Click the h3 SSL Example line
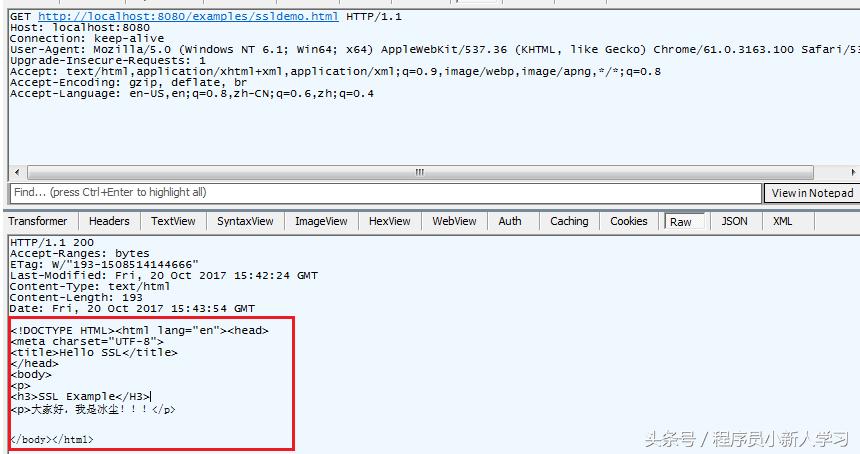Viewport: 860px width, 454px height. pos(80,396)
